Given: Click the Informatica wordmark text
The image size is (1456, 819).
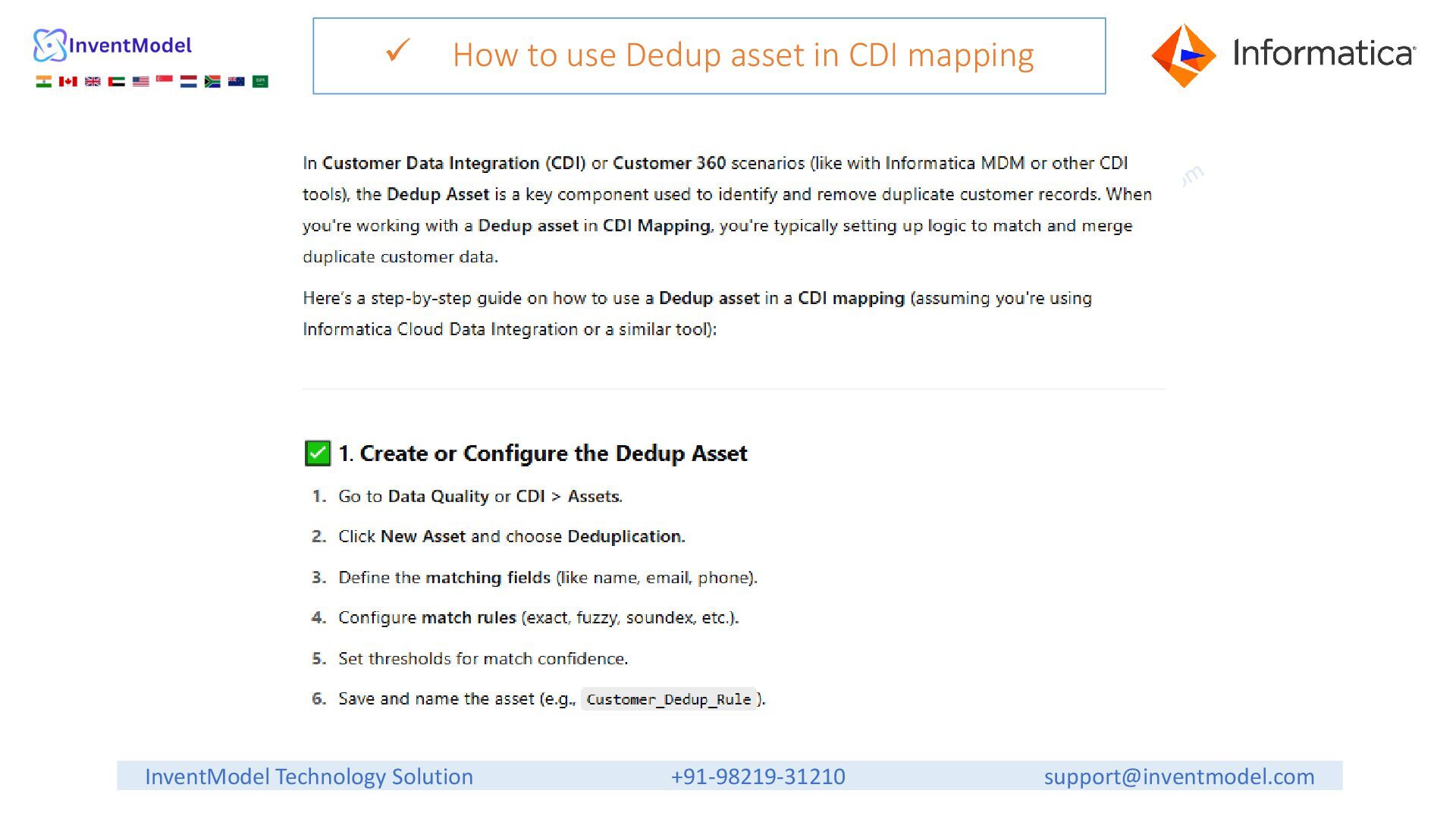Looking at the screenshot, I should pyautogui.click(x=1324, y=53).
